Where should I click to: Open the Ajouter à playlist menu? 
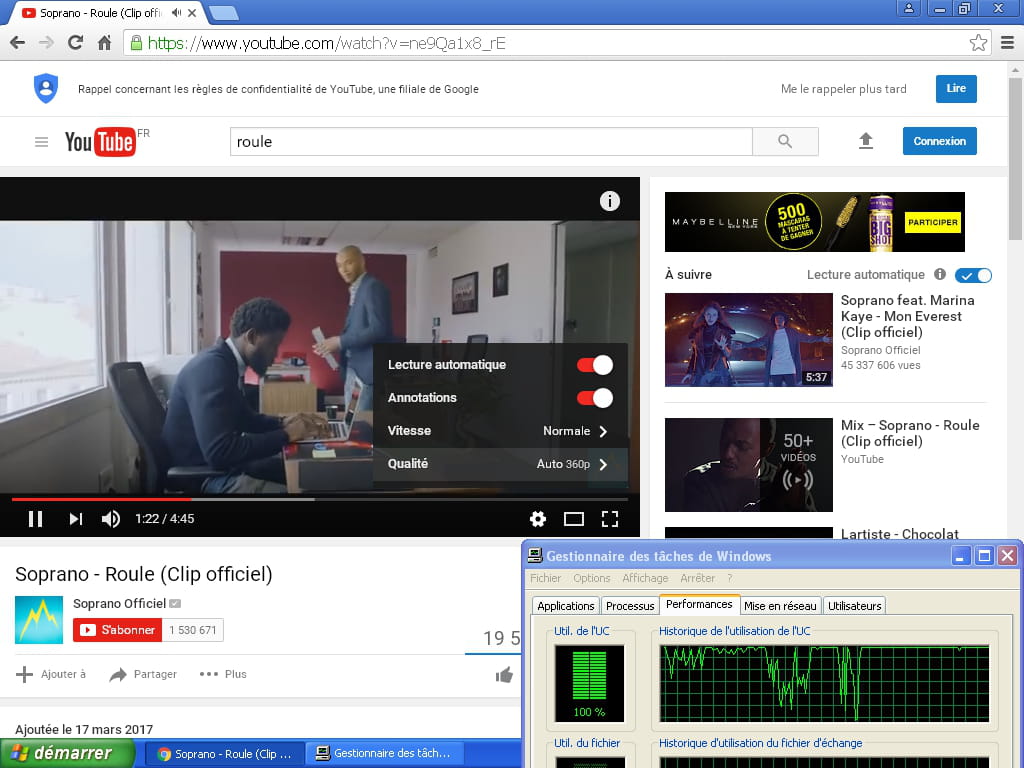[50, 674]
